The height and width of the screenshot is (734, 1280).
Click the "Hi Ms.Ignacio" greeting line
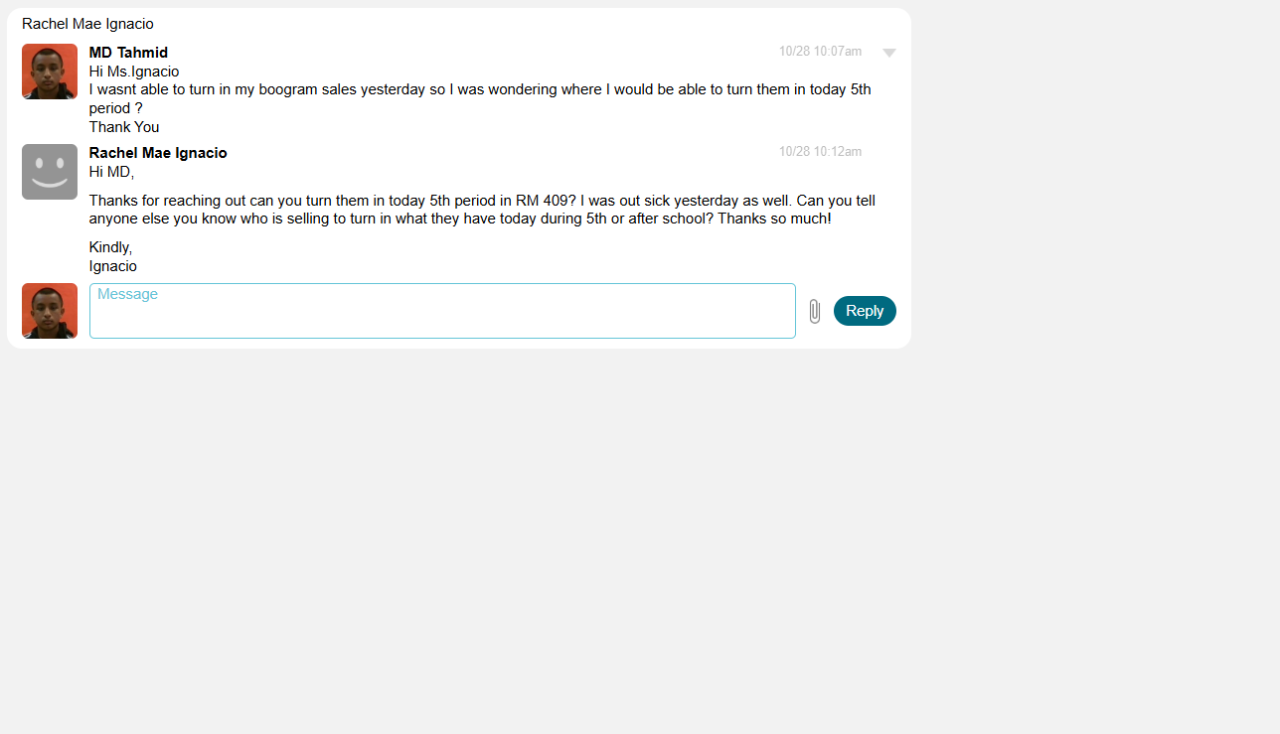[x=134, y=71]
